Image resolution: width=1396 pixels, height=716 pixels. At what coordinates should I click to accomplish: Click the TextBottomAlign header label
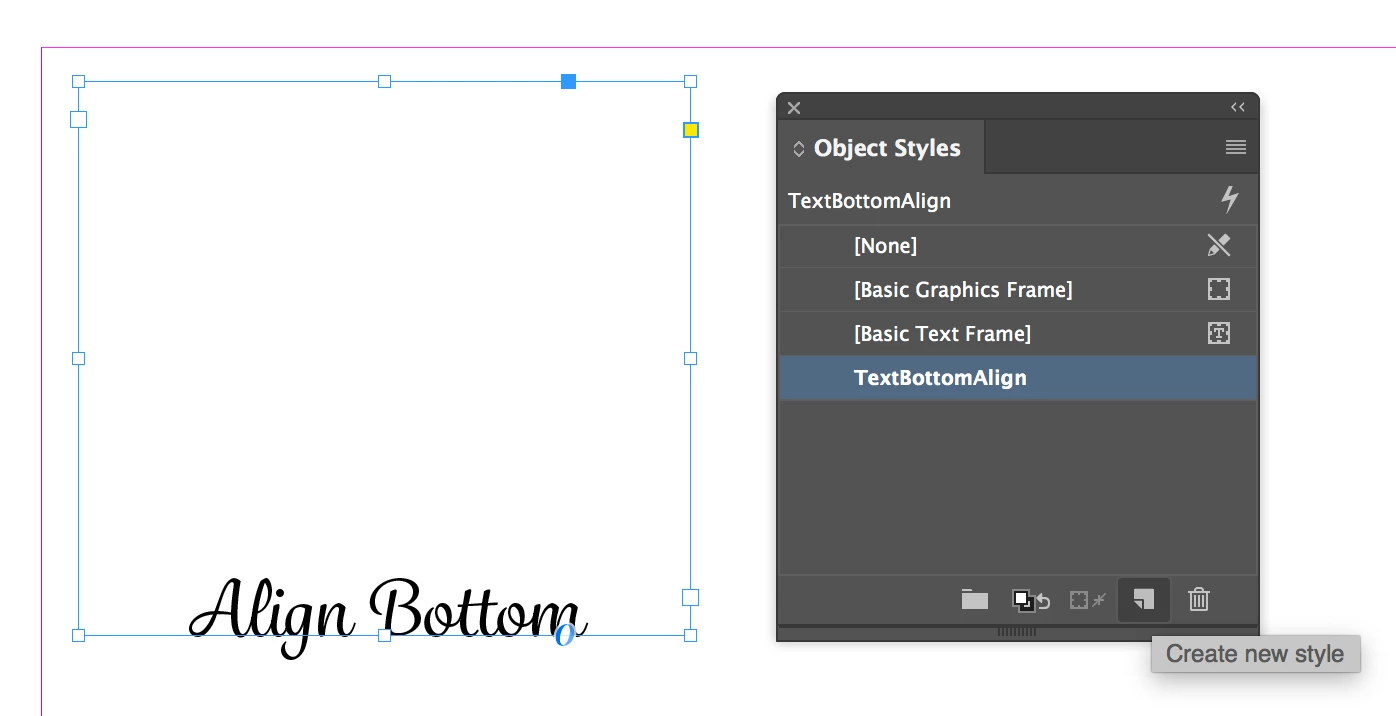tap(870, 200)
